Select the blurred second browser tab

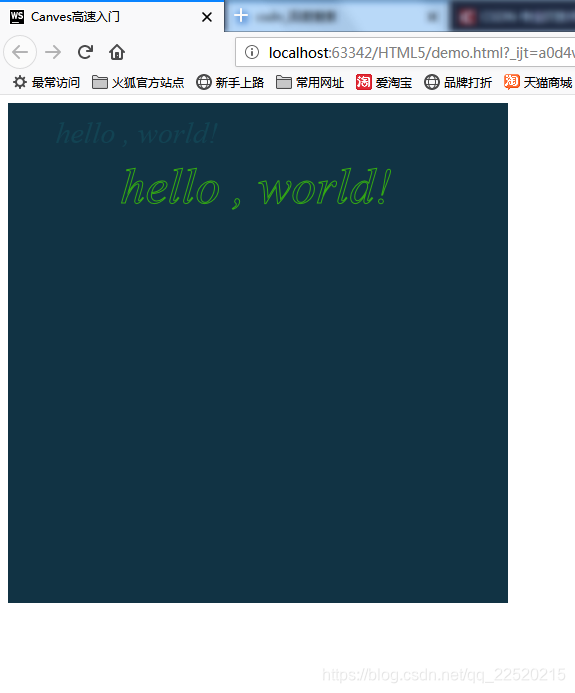click(x=337, y=17)
